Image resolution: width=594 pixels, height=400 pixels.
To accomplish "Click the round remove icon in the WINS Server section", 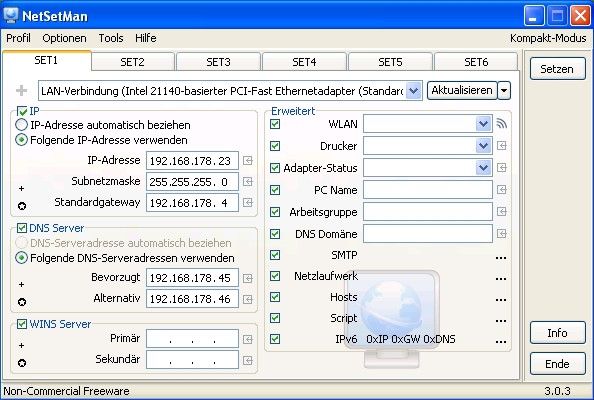I will [22, 363].
